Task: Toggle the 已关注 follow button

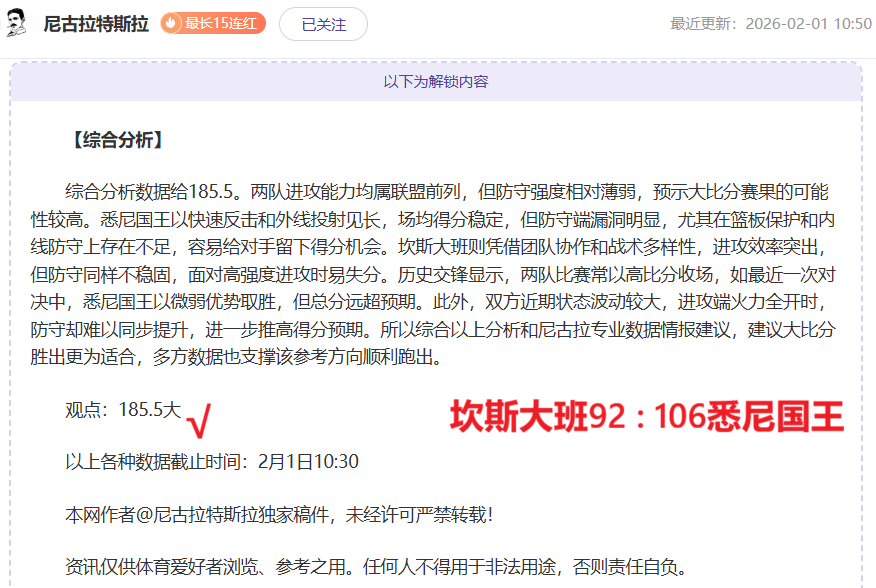Action: point(323,24)
